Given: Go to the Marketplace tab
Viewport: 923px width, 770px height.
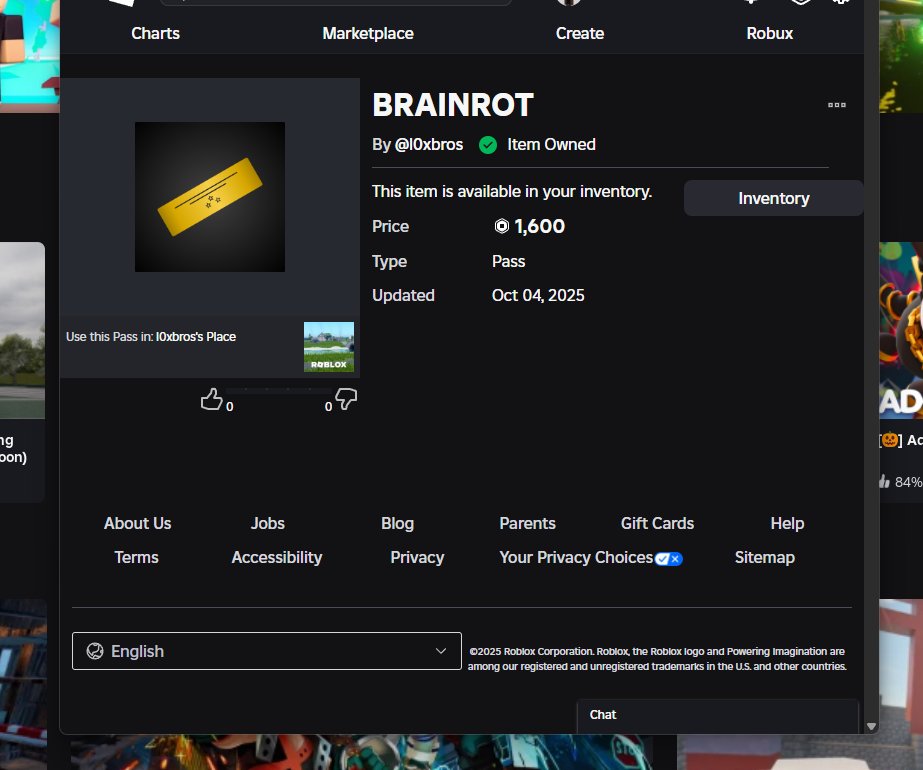Looking at the screenshot, I should (368, 34).
